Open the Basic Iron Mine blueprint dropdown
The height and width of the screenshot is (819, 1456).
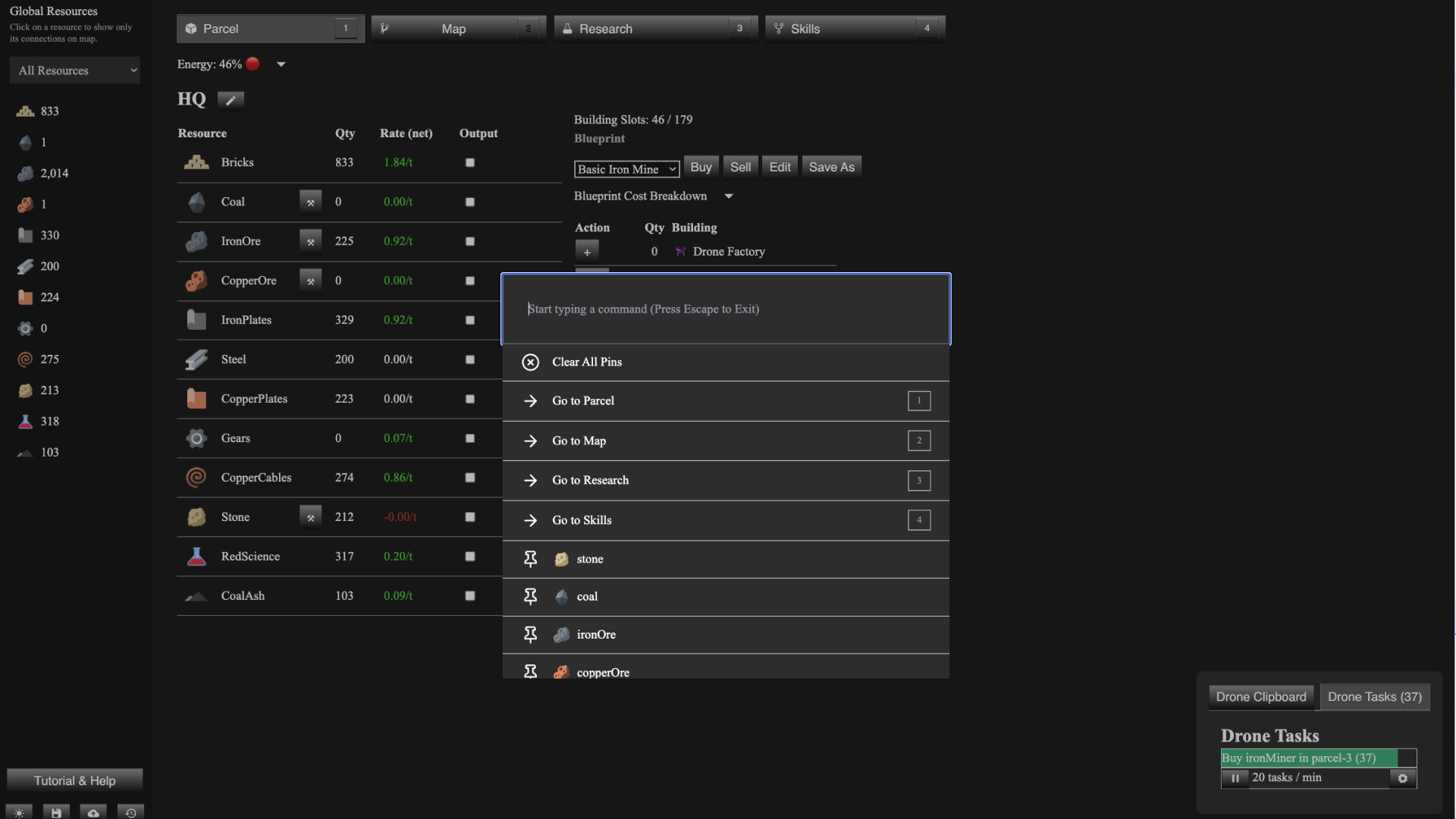(x=626, y=169)
